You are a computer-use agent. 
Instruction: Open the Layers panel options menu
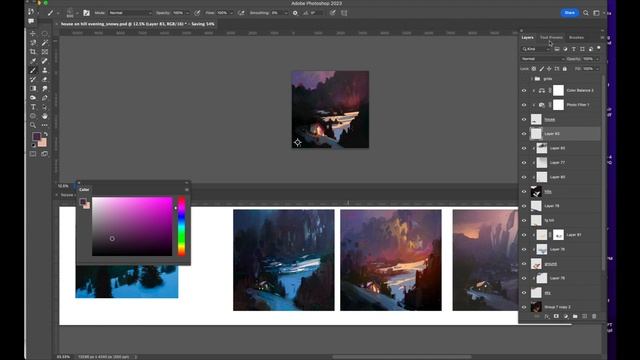tap(602, 38)
